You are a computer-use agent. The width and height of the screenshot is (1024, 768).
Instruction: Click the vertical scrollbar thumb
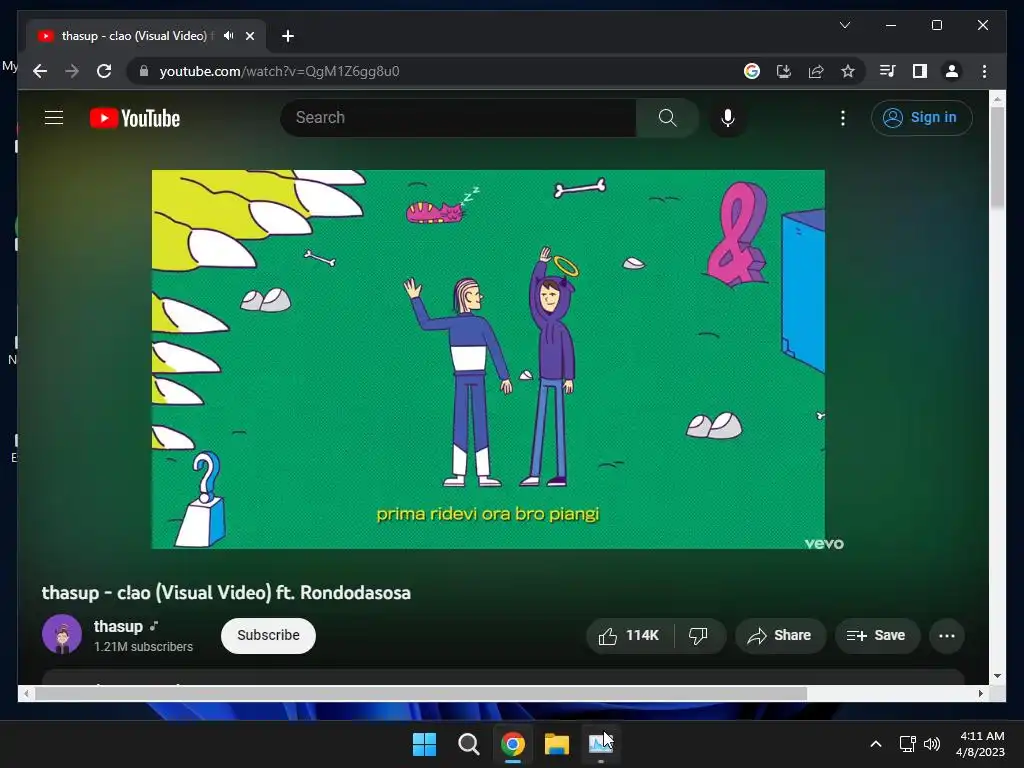(x=997, y=158)
